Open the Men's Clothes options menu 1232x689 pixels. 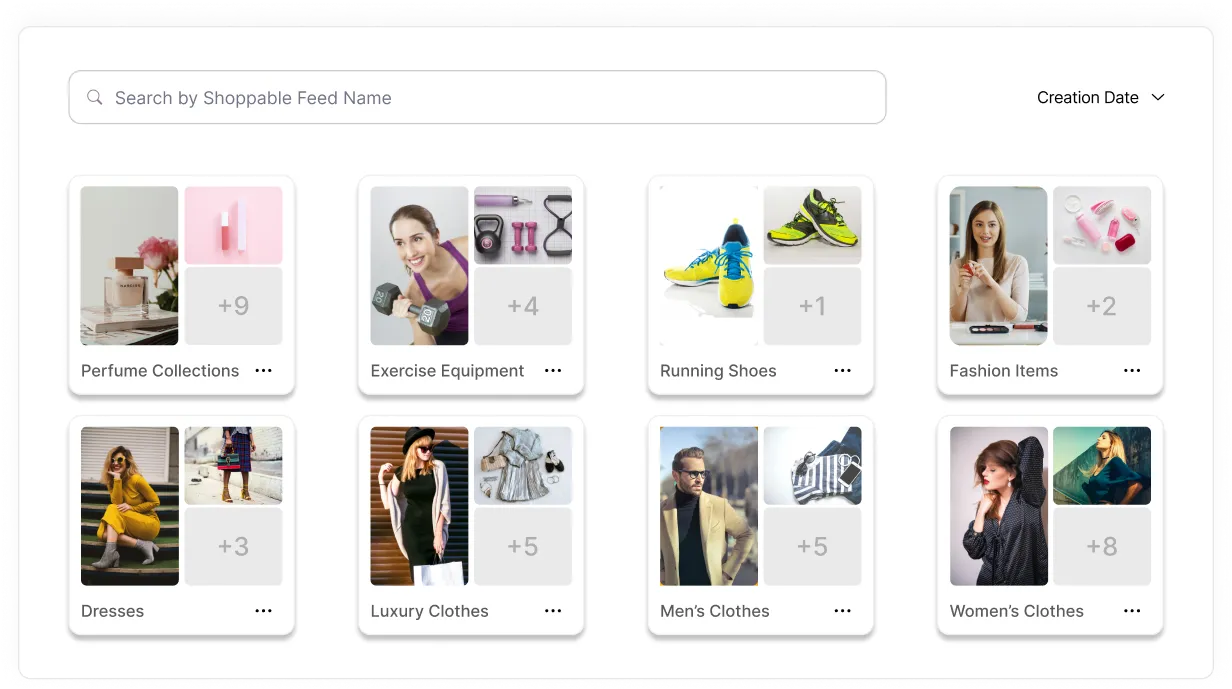842,610
